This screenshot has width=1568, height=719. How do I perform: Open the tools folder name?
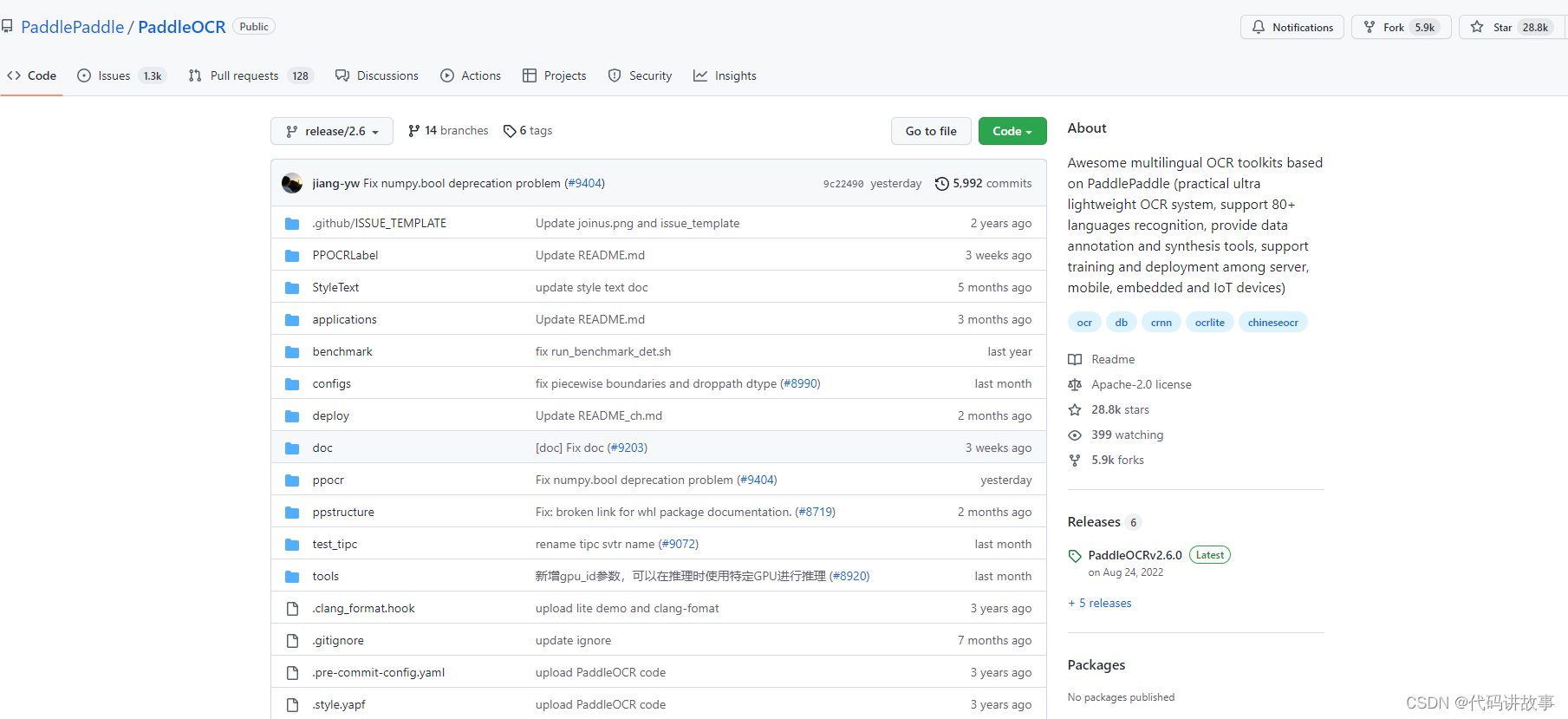[326, 576]
